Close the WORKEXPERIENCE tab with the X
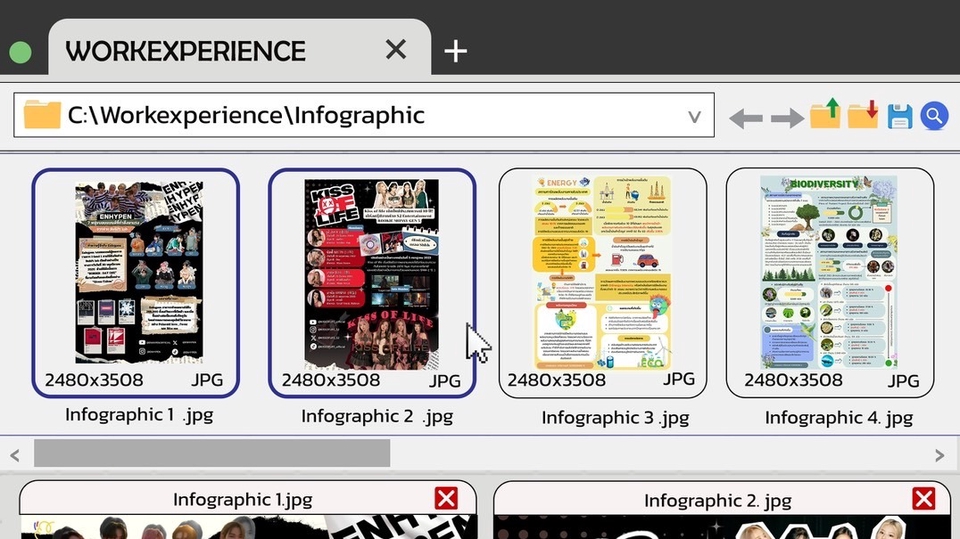This screenshot has width=960, height=539. pyautogui.click(x=396, y=49)
